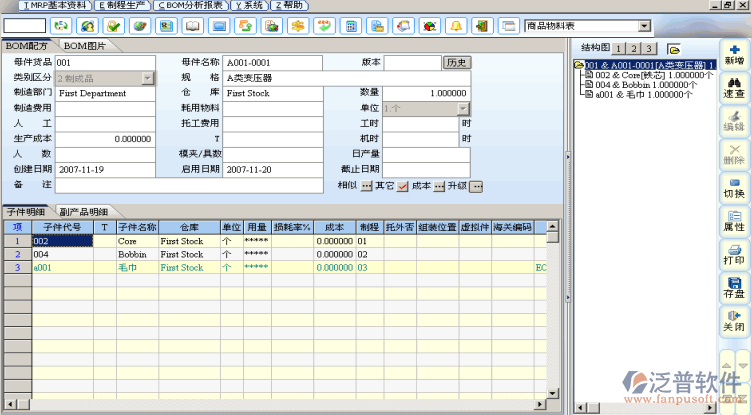Click the 升级 ellipsis button
Screen dimensions: 752x415
tap(477, 186)
